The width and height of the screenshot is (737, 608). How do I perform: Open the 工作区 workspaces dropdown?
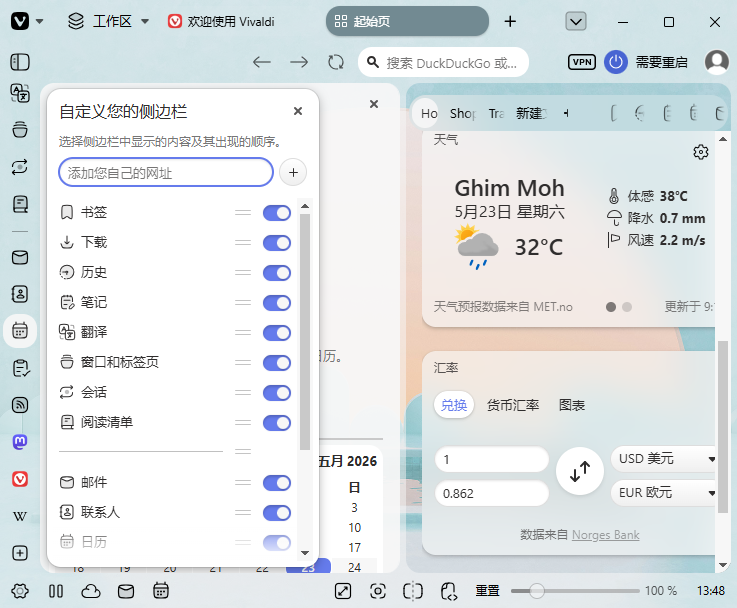108,21
